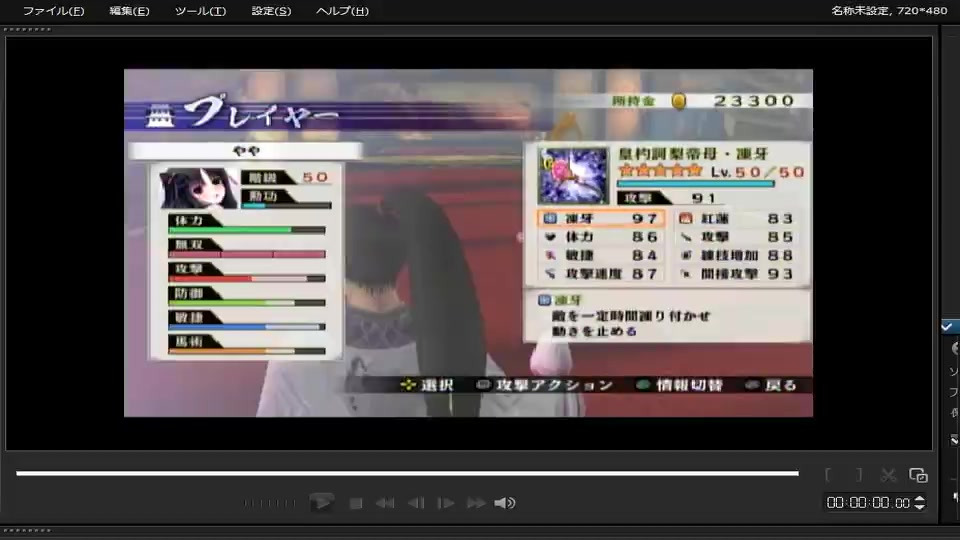Viewport: 960px width, 540px height.
Task: Stop playback with the stop button
Action: [356, 503]
